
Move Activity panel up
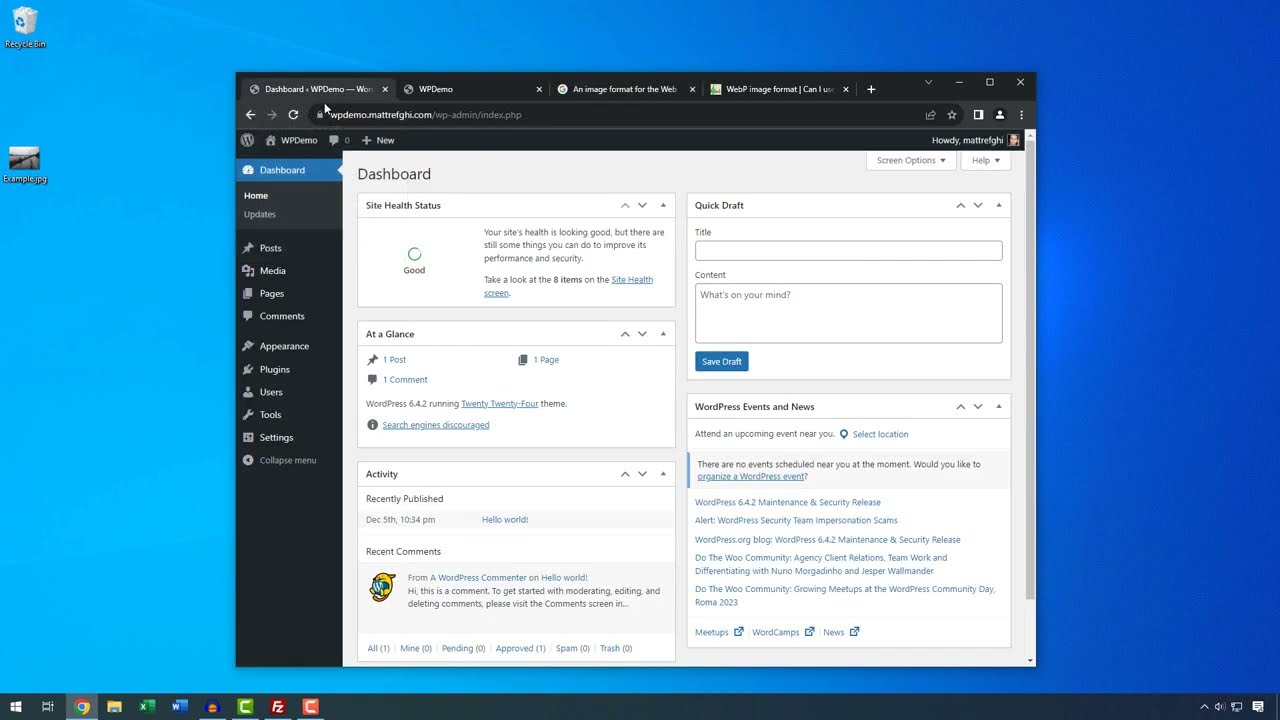point(625,474)
